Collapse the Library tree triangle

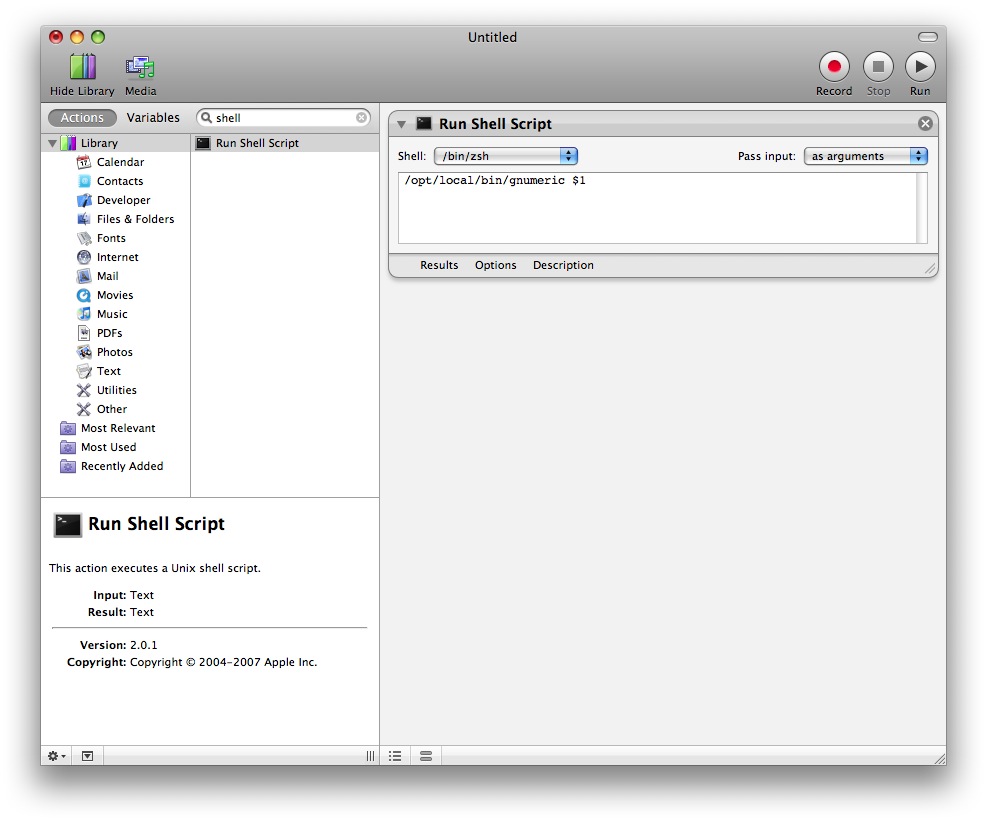click(x=52, y=144)
